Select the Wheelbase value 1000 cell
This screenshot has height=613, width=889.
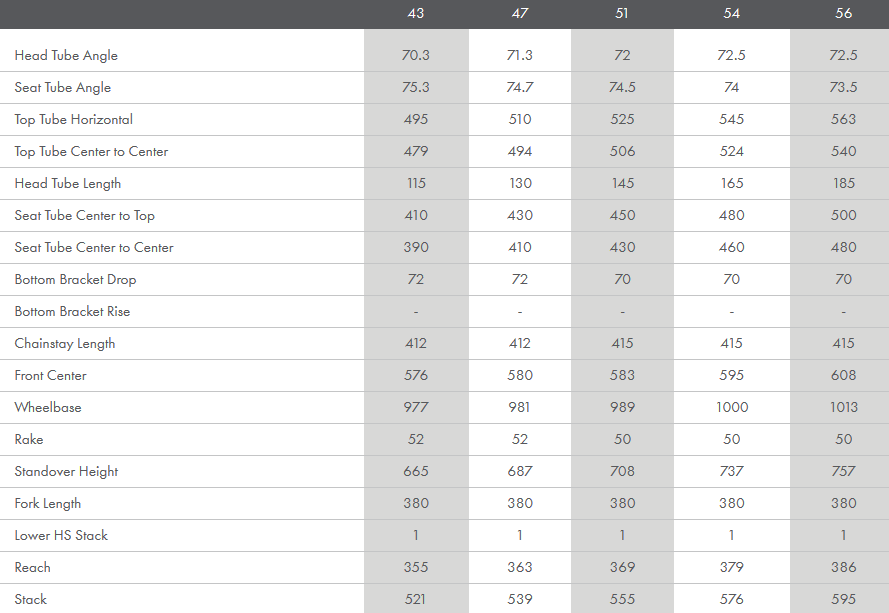coord(731,408)
